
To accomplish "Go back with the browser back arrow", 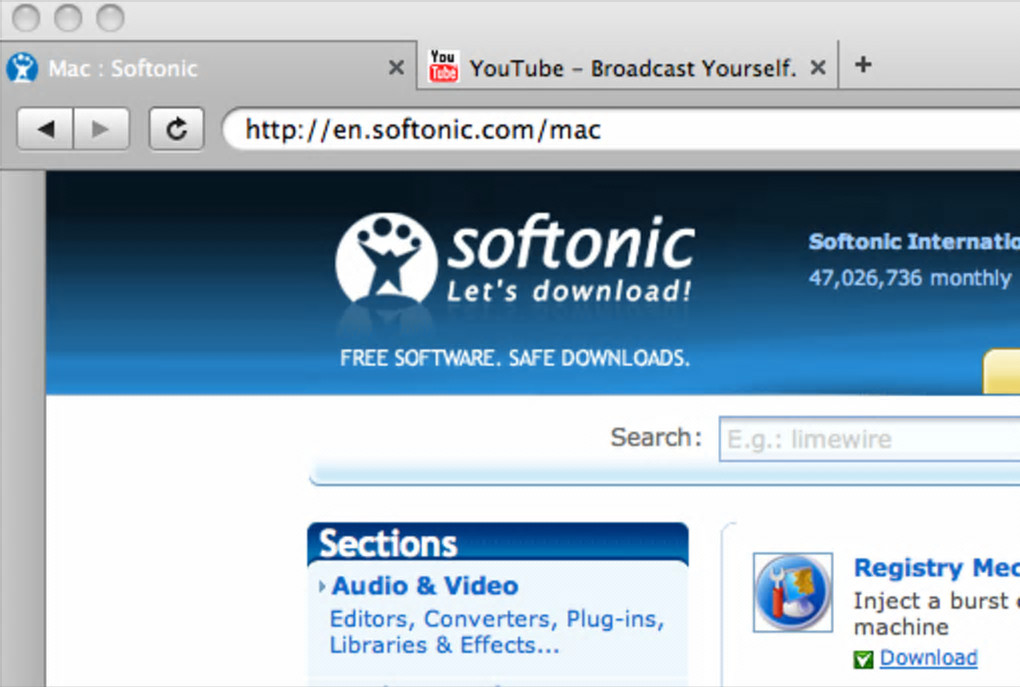I will 45,129.
